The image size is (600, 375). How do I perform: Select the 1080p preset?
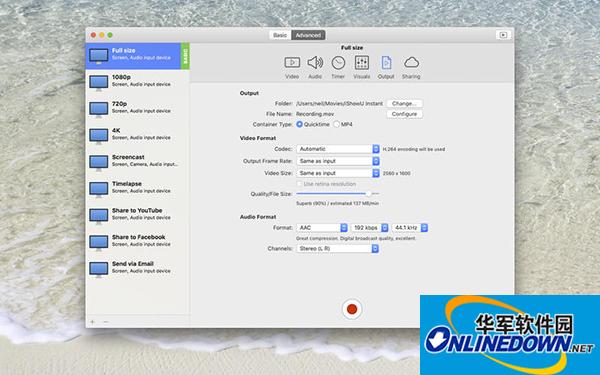point(137,82)
